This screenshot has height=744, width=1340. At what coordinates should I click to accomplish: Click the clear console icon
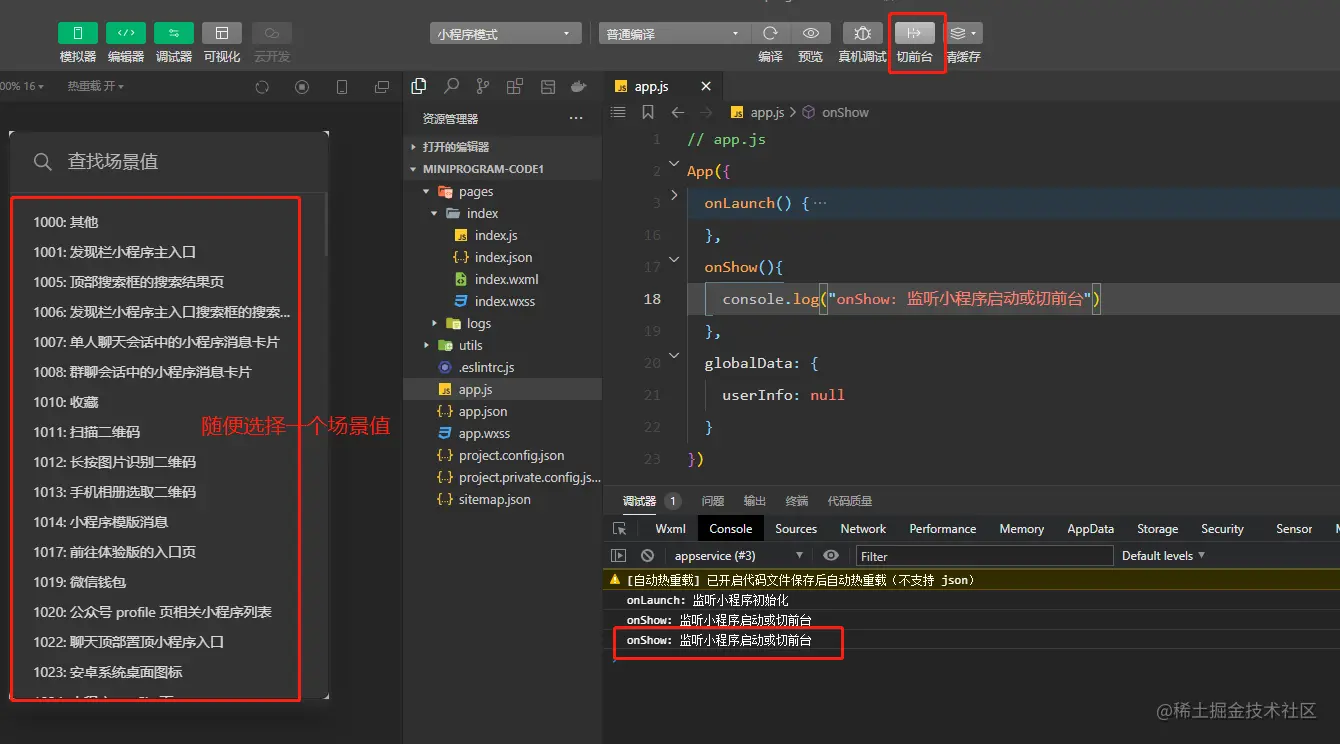(x=647, y=555)
